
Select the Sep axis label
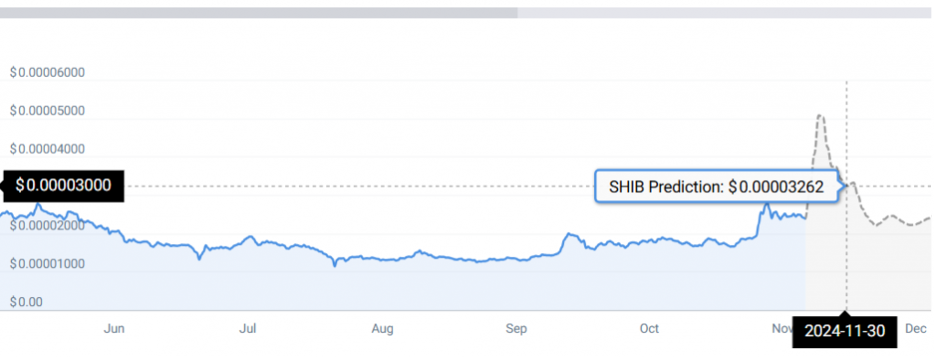516,329
